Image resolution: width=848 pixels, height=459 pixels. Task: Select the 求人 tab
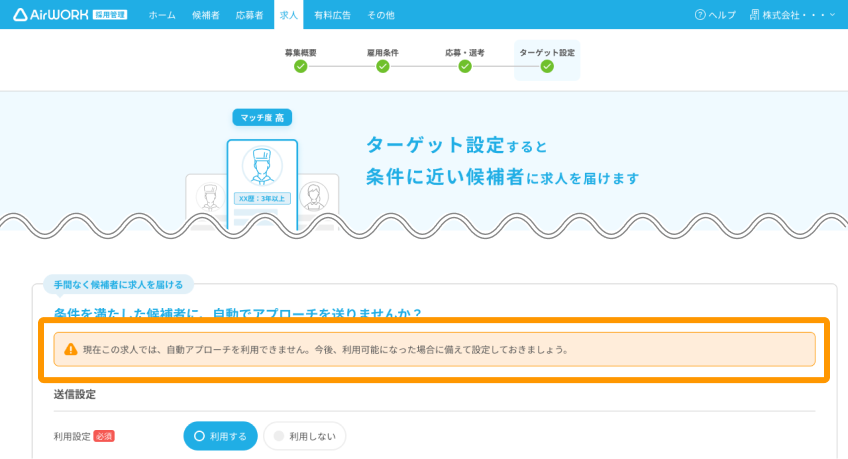coord(288,15)
